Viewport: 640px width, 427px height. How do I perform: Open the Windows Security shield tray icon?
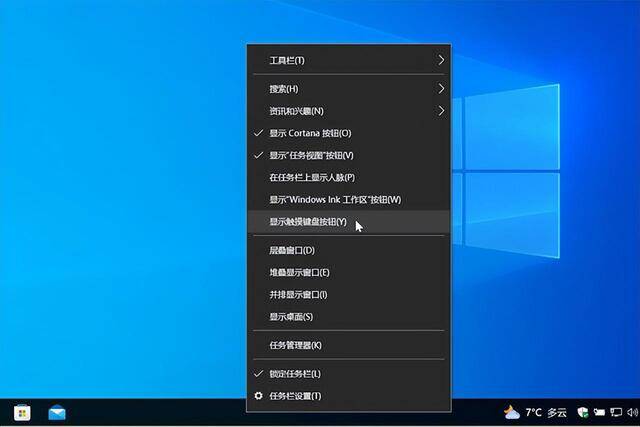[583, 413]
